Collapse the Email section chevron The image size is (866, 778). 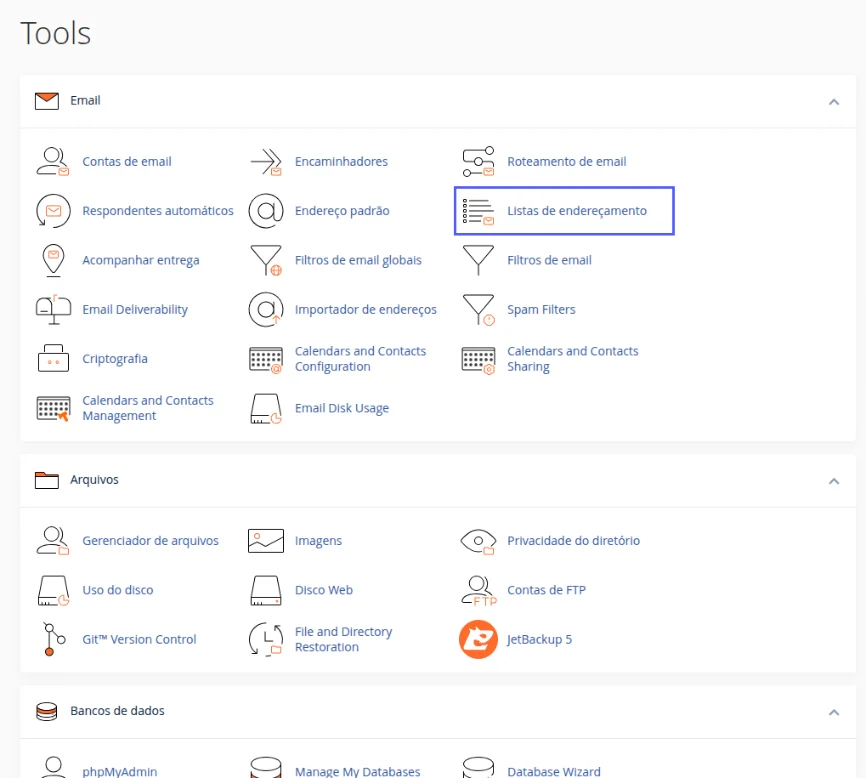tap(834, 102)
